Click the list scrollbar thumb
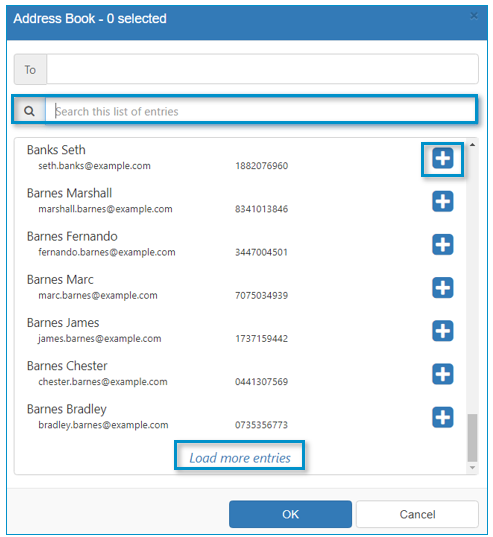Viewport: 493px width, 537px height. point(472,438)
